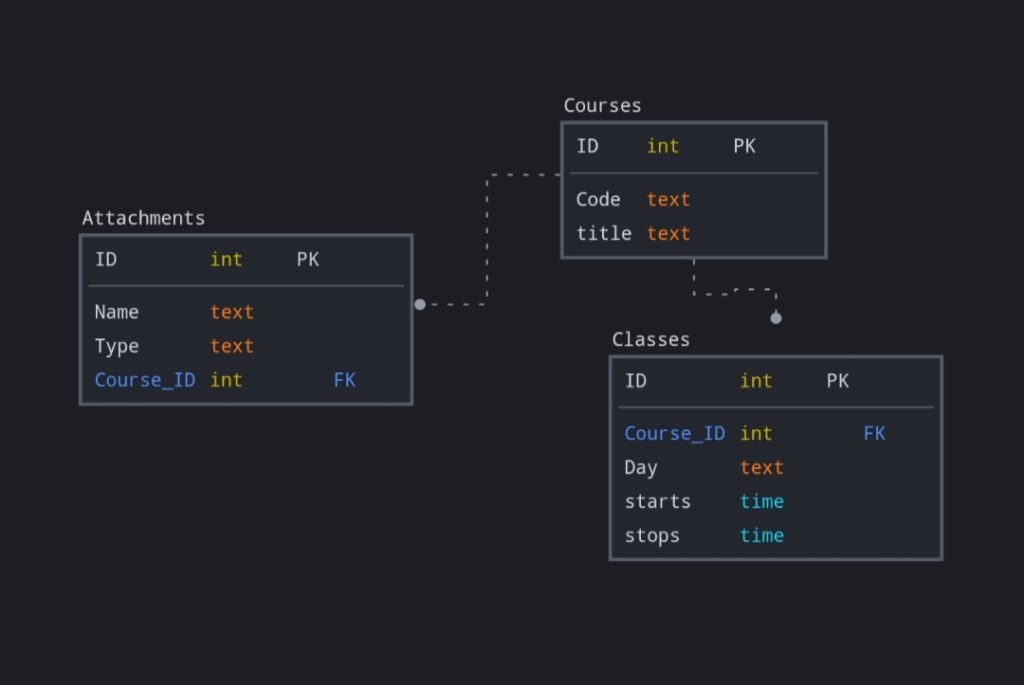
Task: Click the PK marker in the Courses table
Action: [x=744, y=146]
